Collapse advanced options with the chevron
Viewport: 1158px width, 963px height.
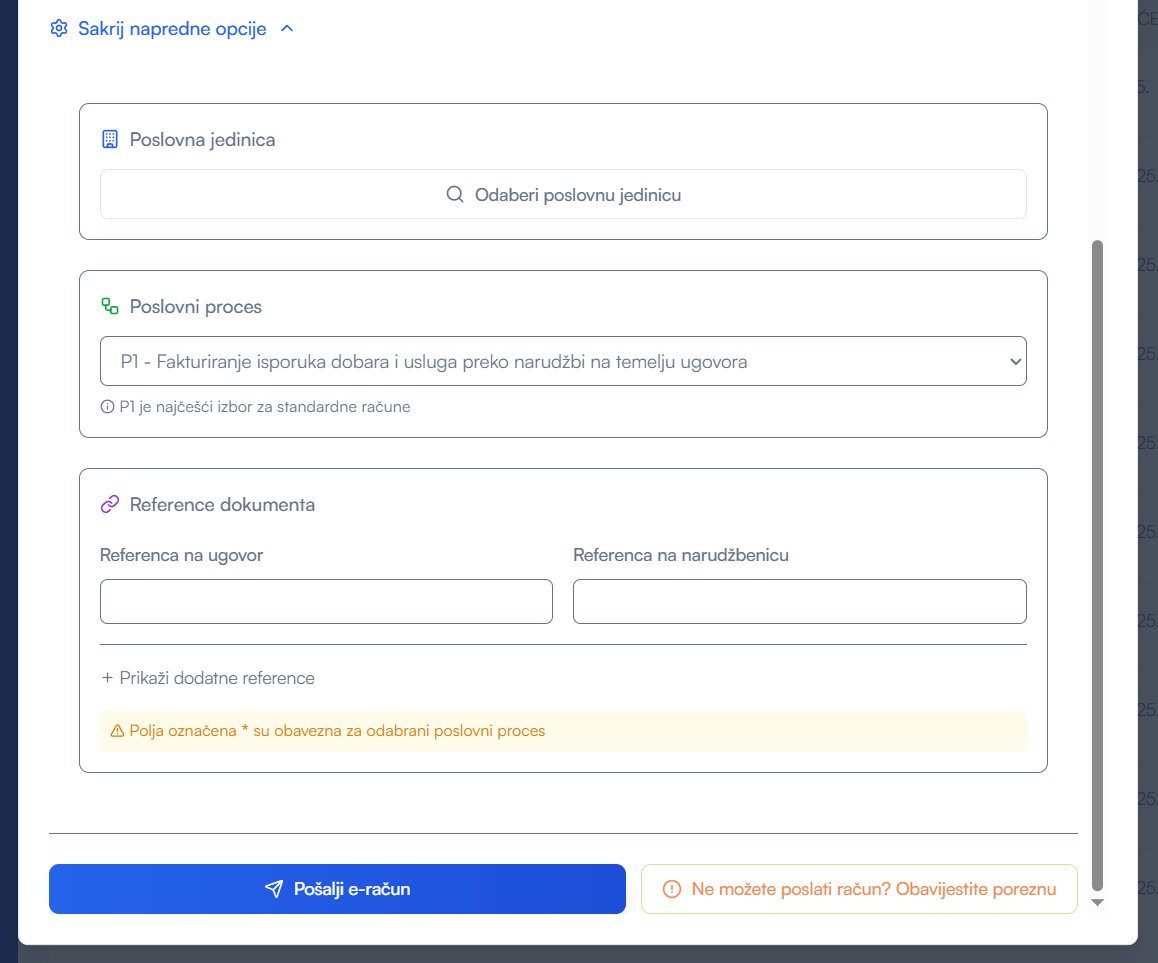pyautogui.click(x=287, y=29)
